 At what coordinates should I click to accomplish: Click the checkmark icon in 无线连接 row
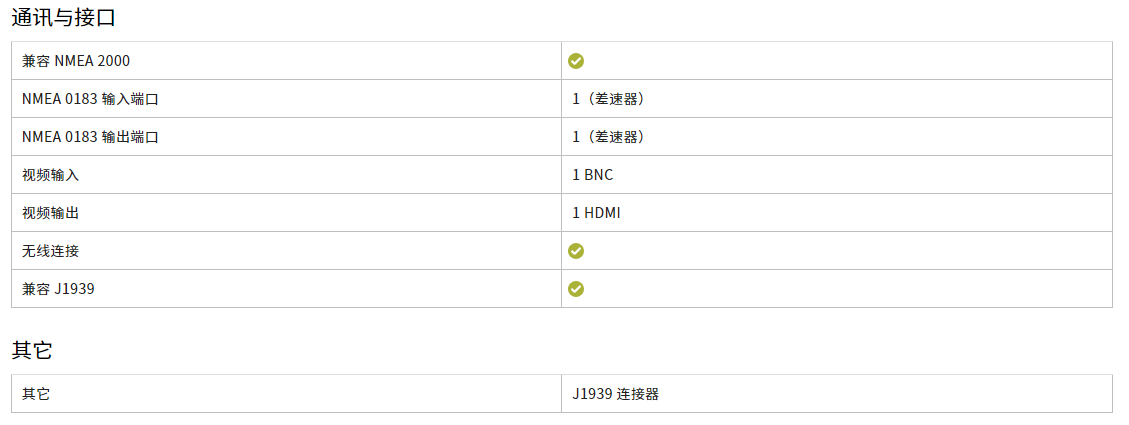[575, 251]
